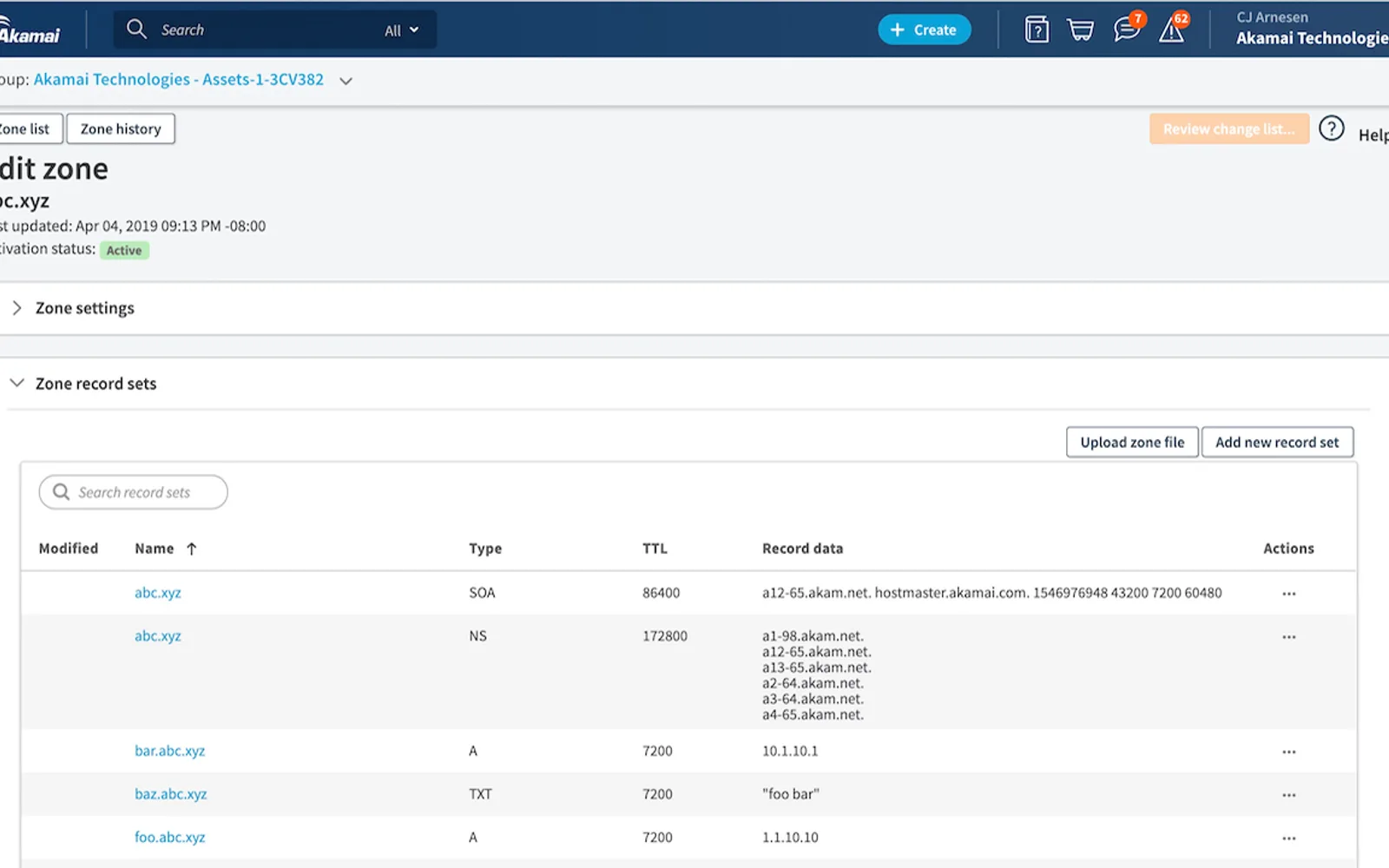Open actions menu for foo.abc.xyz record

tap(1289, 838)
